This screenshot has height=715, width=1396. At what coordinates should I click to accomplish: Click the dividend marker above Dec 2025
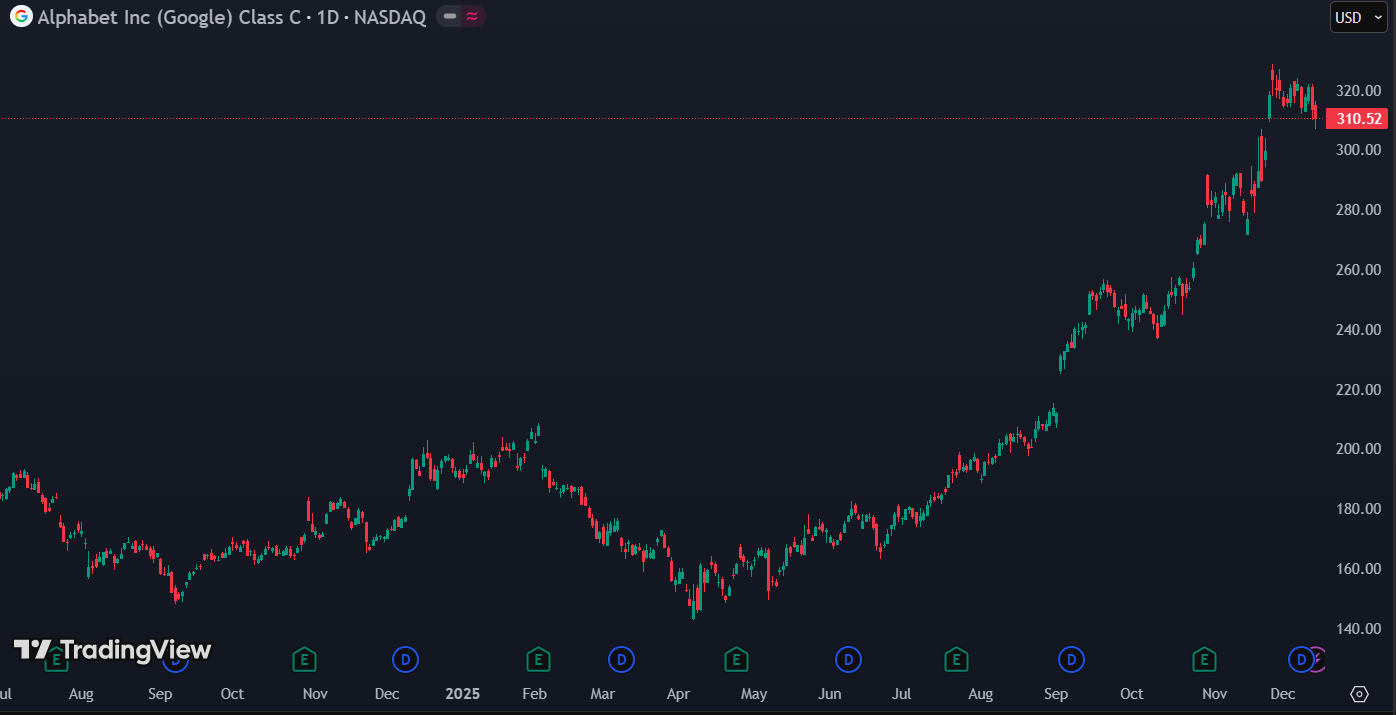point(1301,659)
